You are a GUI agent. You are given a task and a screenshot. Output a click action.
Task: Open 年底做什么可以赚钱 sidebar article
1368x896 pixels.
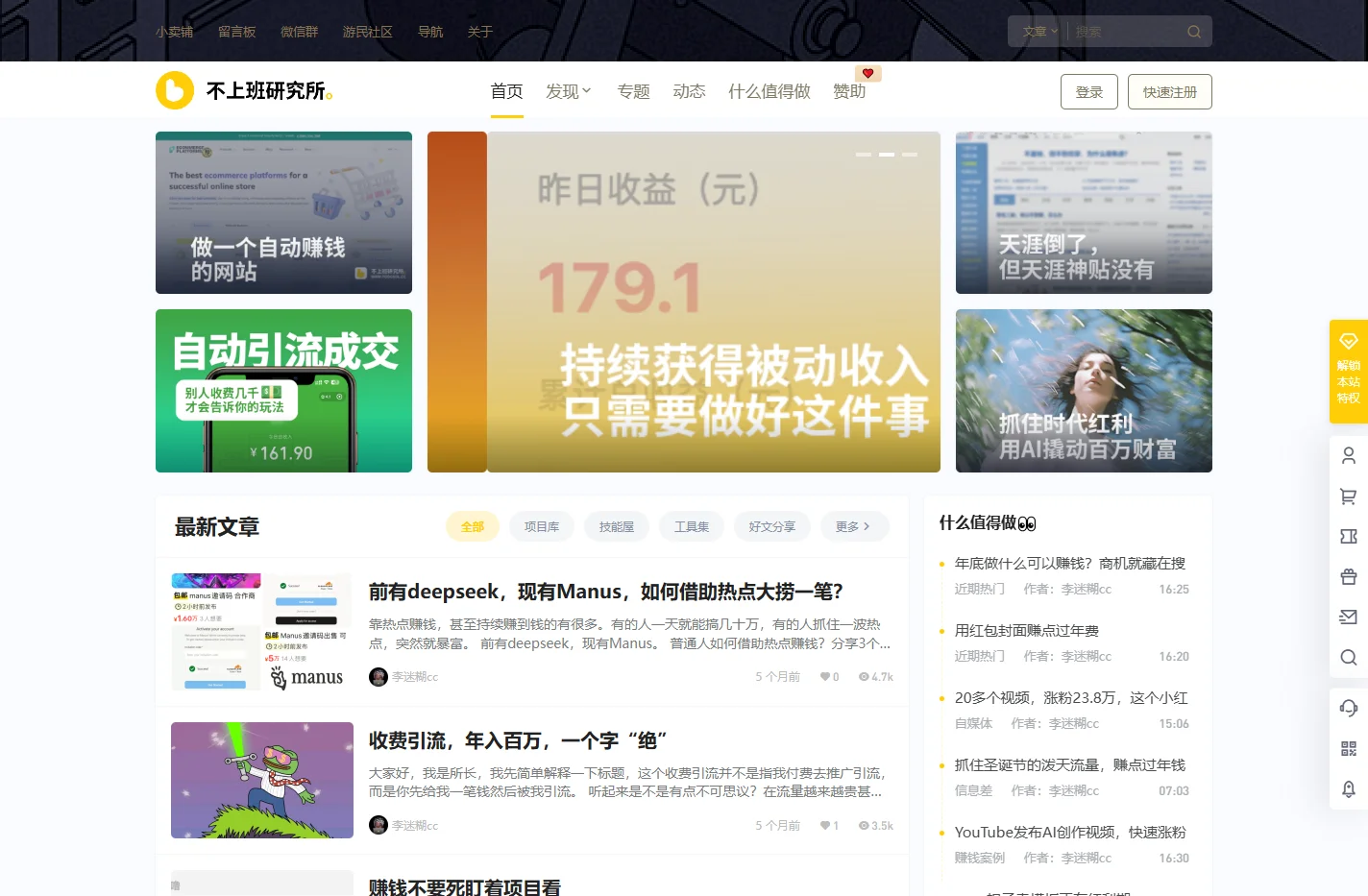point(1070,563)
